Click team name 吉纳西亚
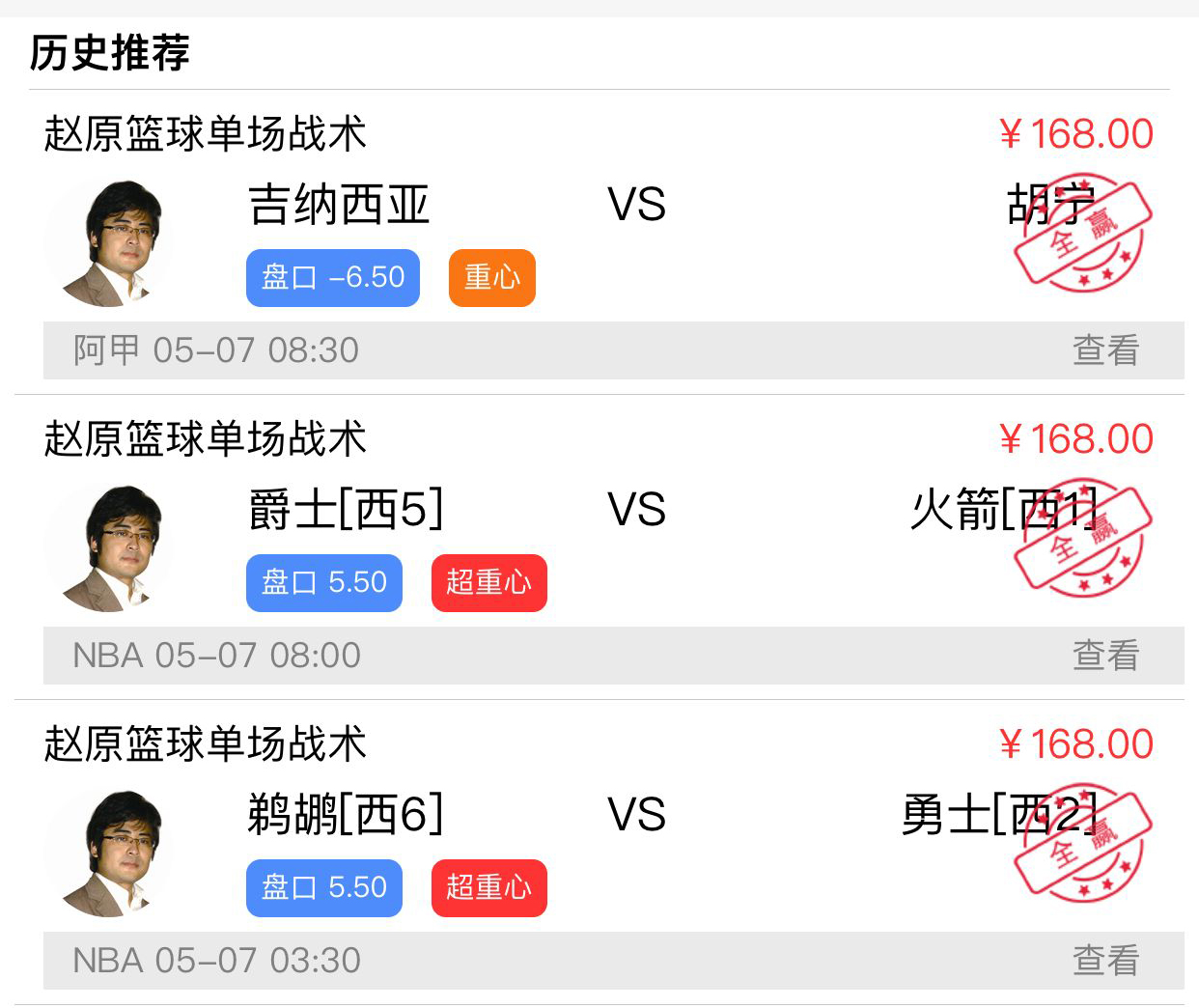The height and width of the screenshot is (1008, 1199). click(x=339, y=205)
